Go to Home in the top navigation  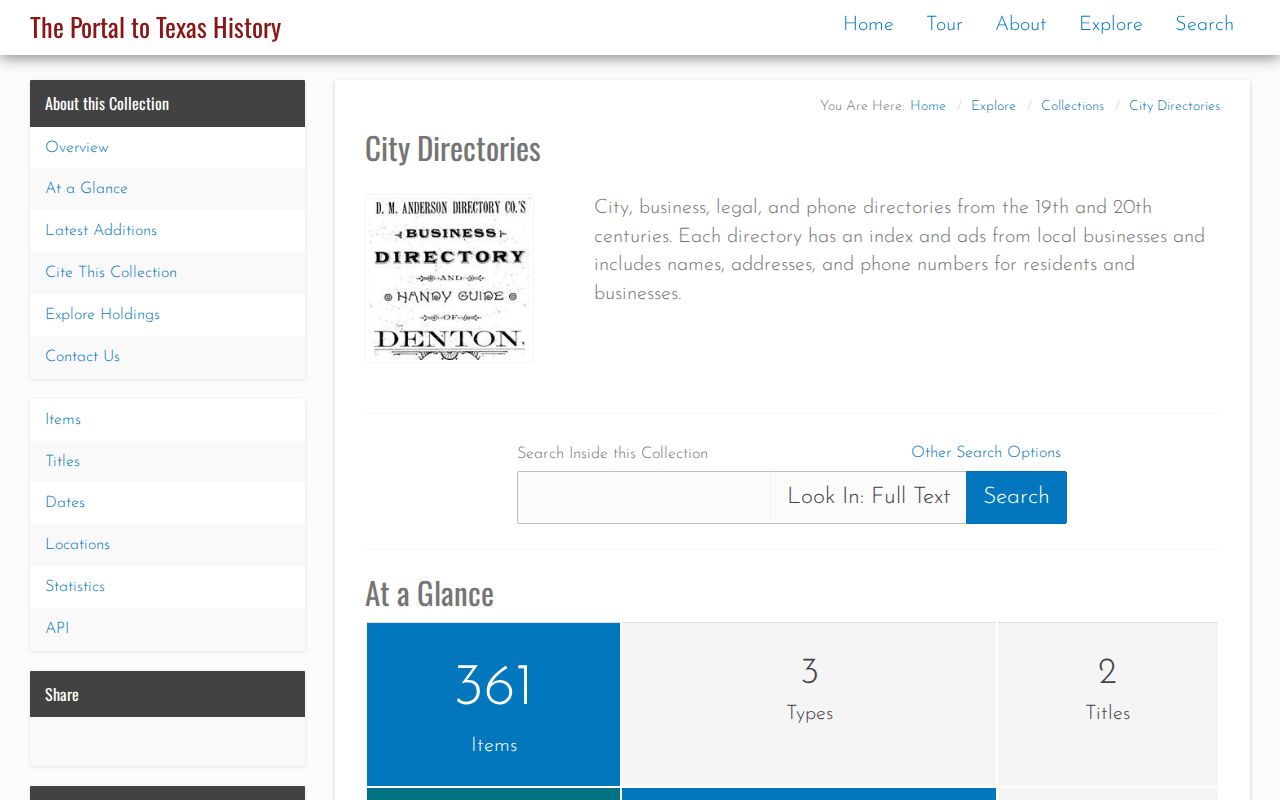pyautogui.click(x=868, y=24)
